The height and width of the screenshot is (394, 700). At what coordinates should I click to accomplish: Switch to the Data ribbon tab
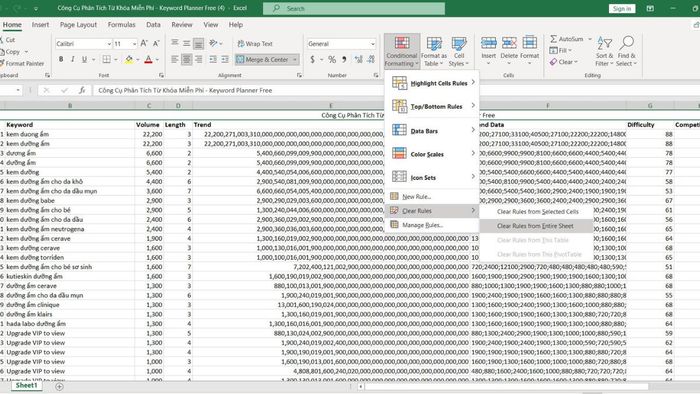[x=153, y=25]
